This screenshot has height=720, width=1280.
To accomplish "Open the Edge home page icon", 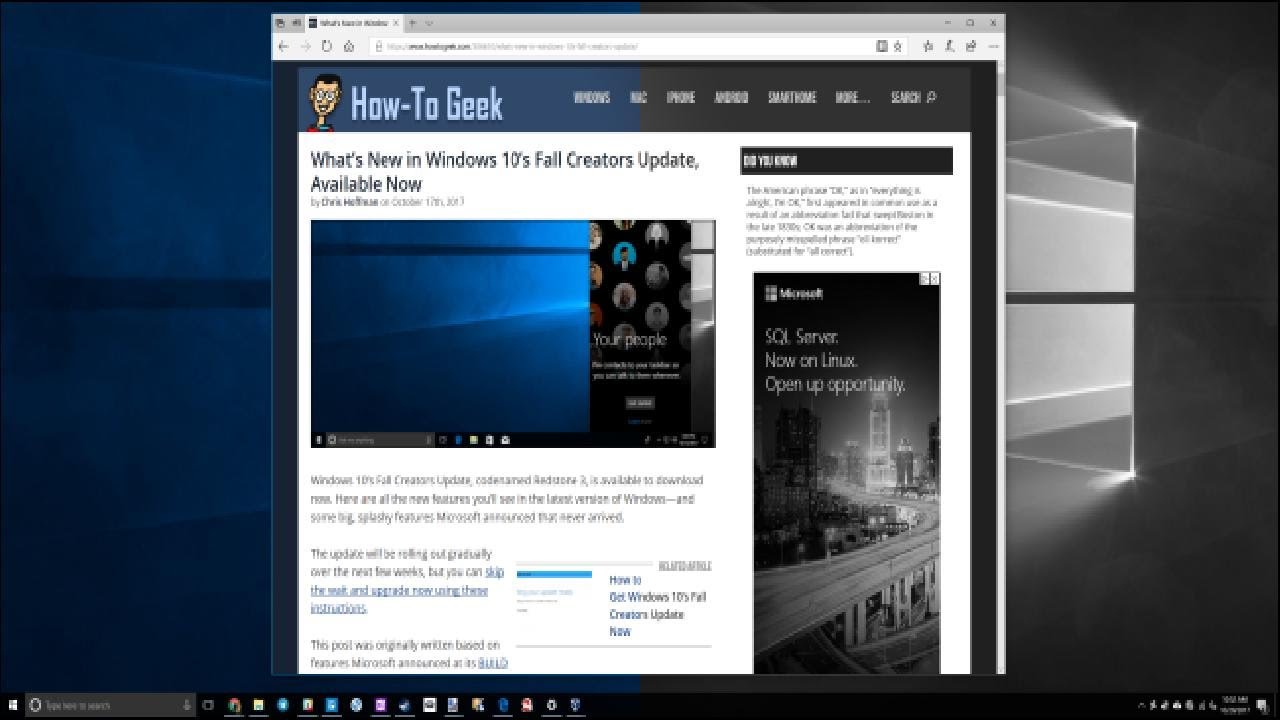I will pos(348,46).
